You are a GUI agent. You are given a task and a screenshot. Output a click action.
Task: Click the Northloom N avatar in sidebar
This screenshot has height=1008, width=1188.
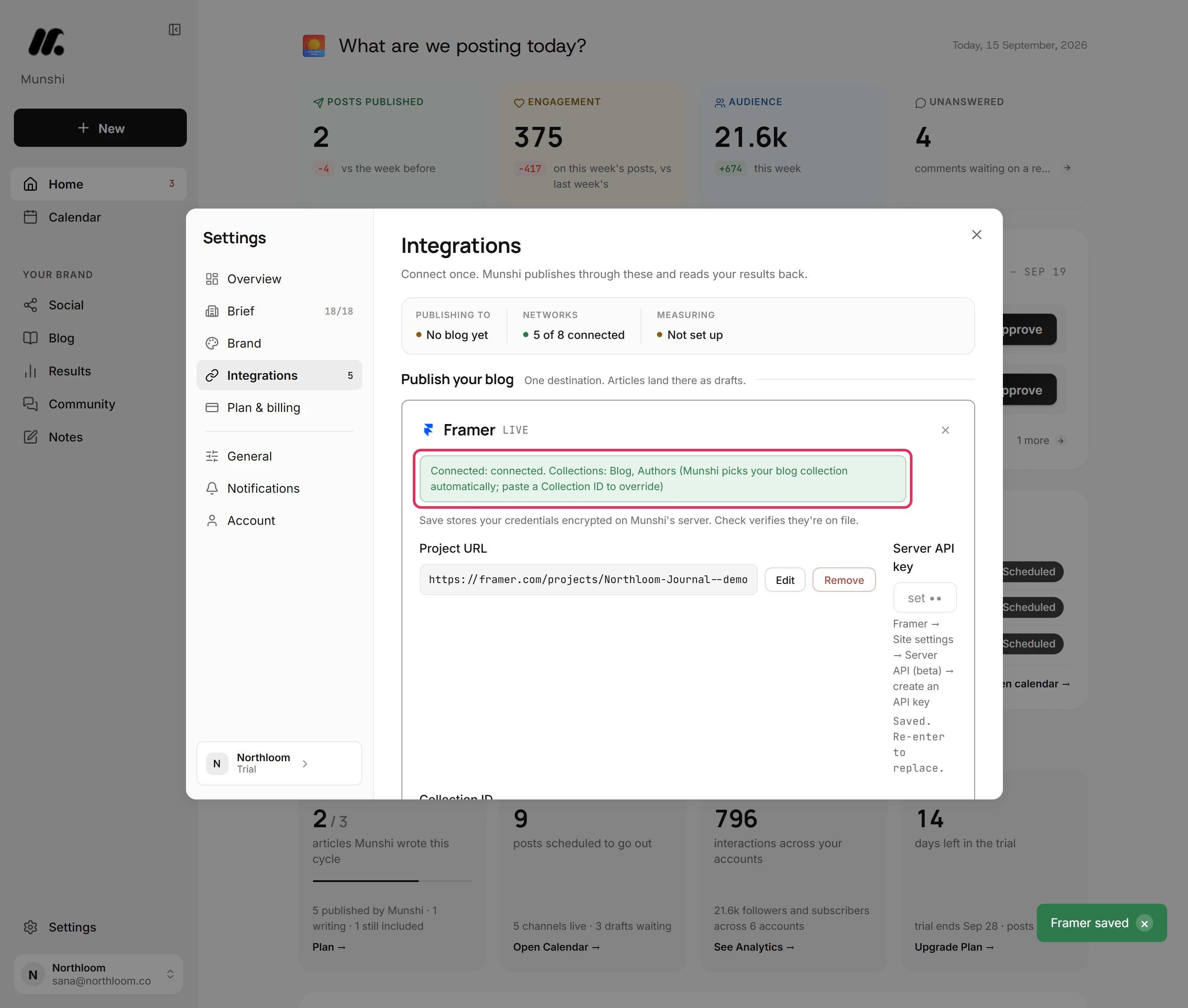[33, 974]
